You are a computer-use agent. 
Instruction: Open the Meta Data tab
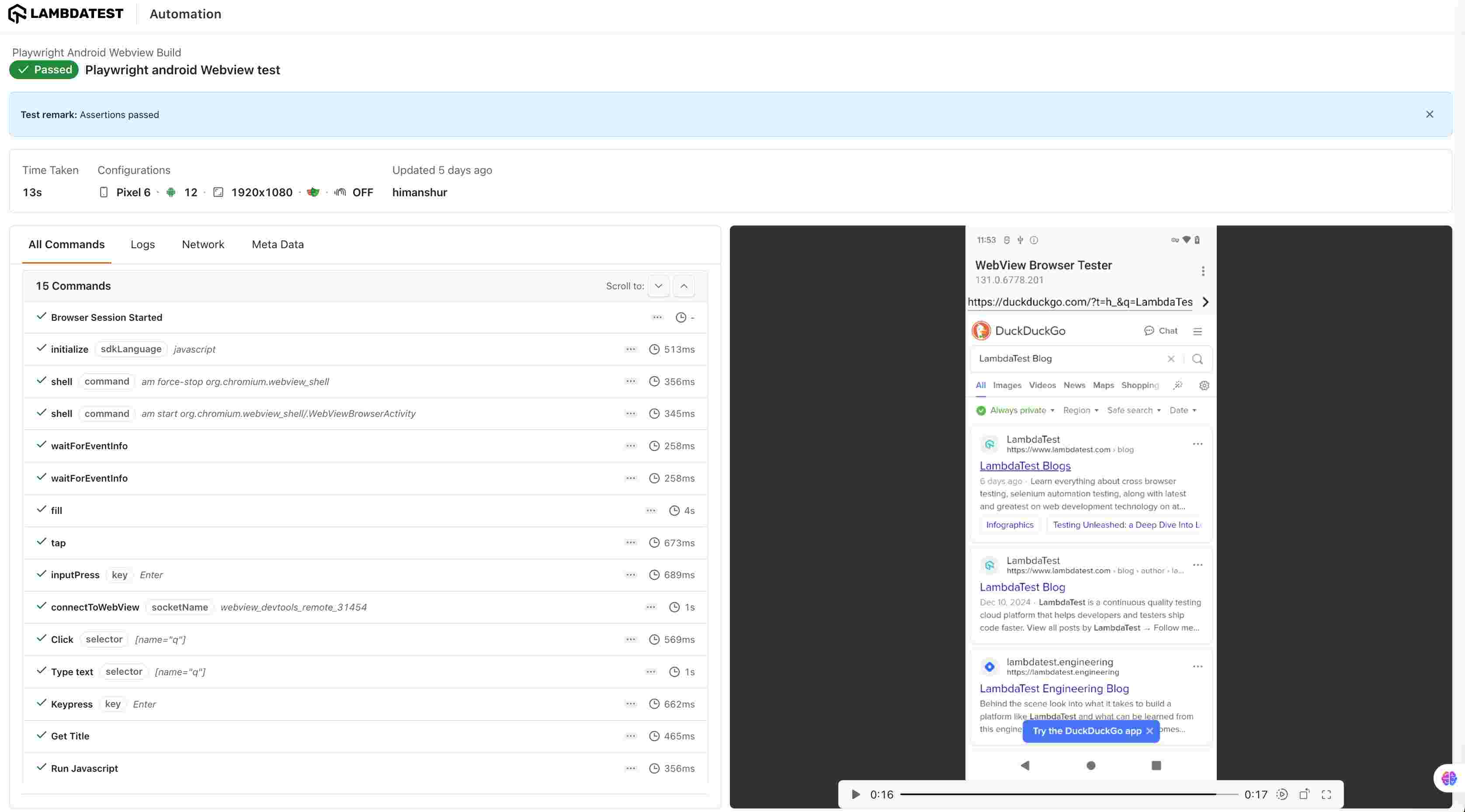(x=278, y=244)
